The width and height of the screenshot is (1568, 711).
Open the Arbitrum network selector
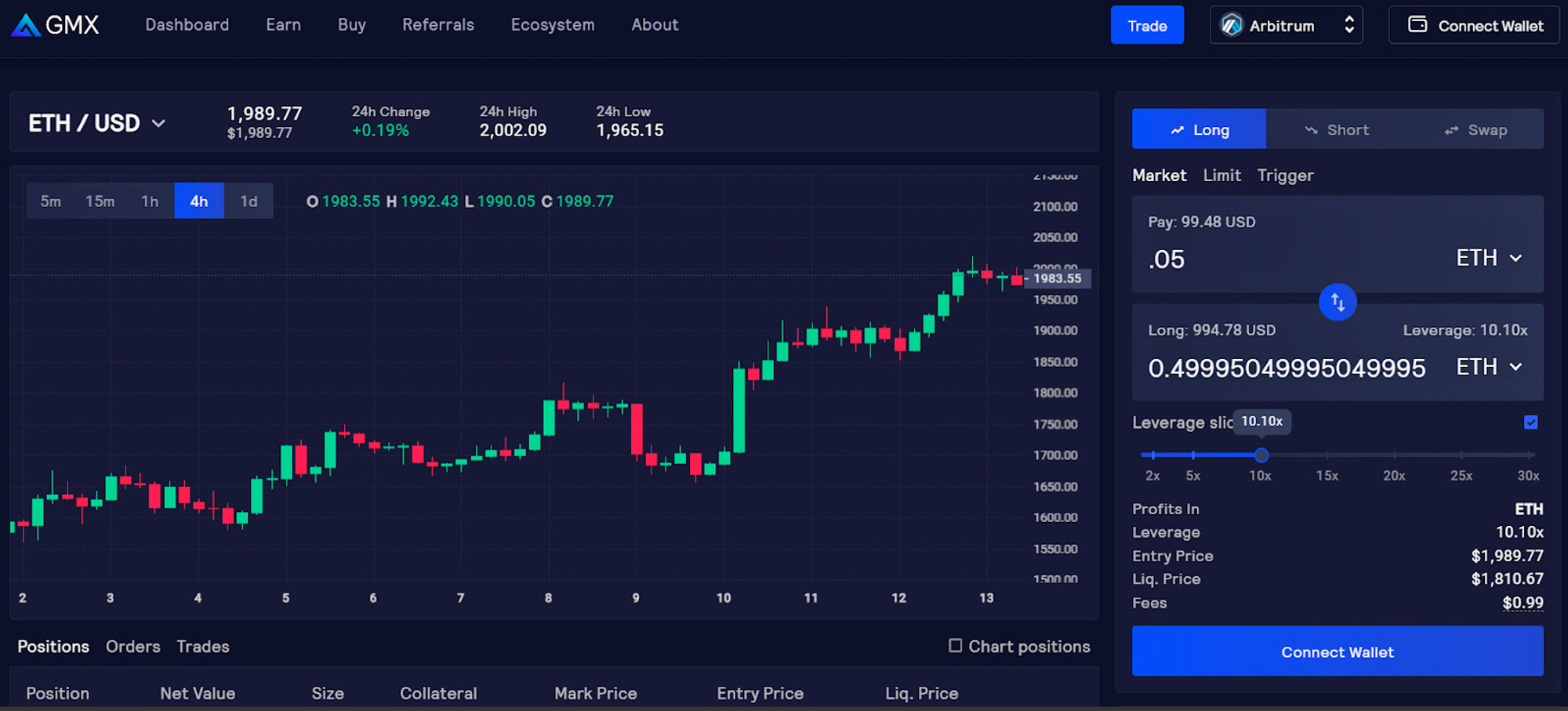1286,25
